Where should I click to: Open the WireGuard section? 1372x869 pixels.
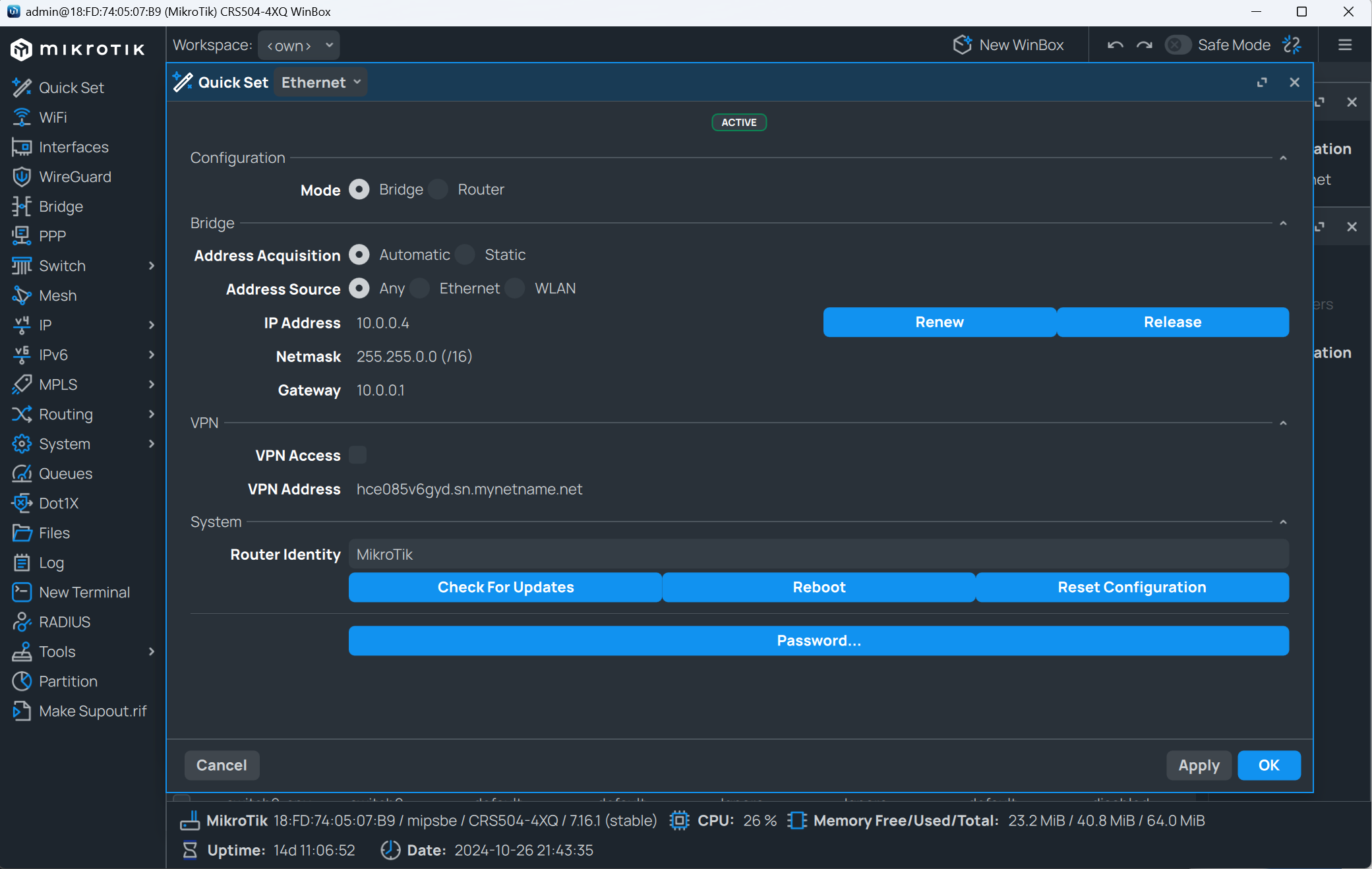coord(75,176)
